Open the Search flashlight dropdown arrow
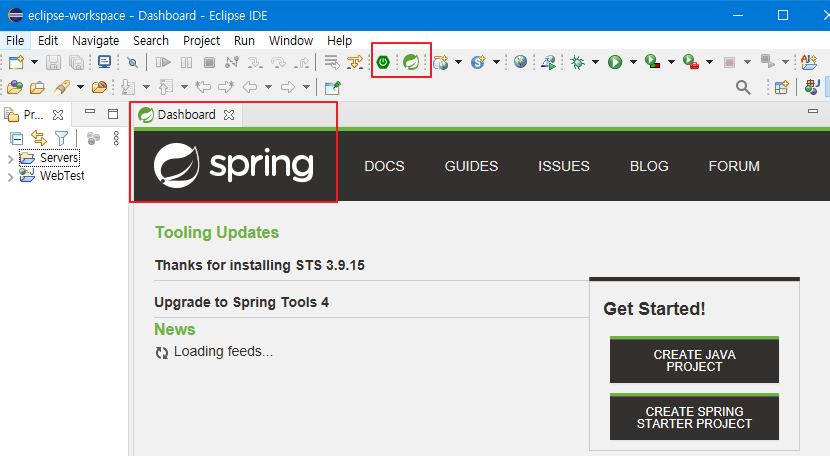The image size is (830, 456). [x=80, y=87]
